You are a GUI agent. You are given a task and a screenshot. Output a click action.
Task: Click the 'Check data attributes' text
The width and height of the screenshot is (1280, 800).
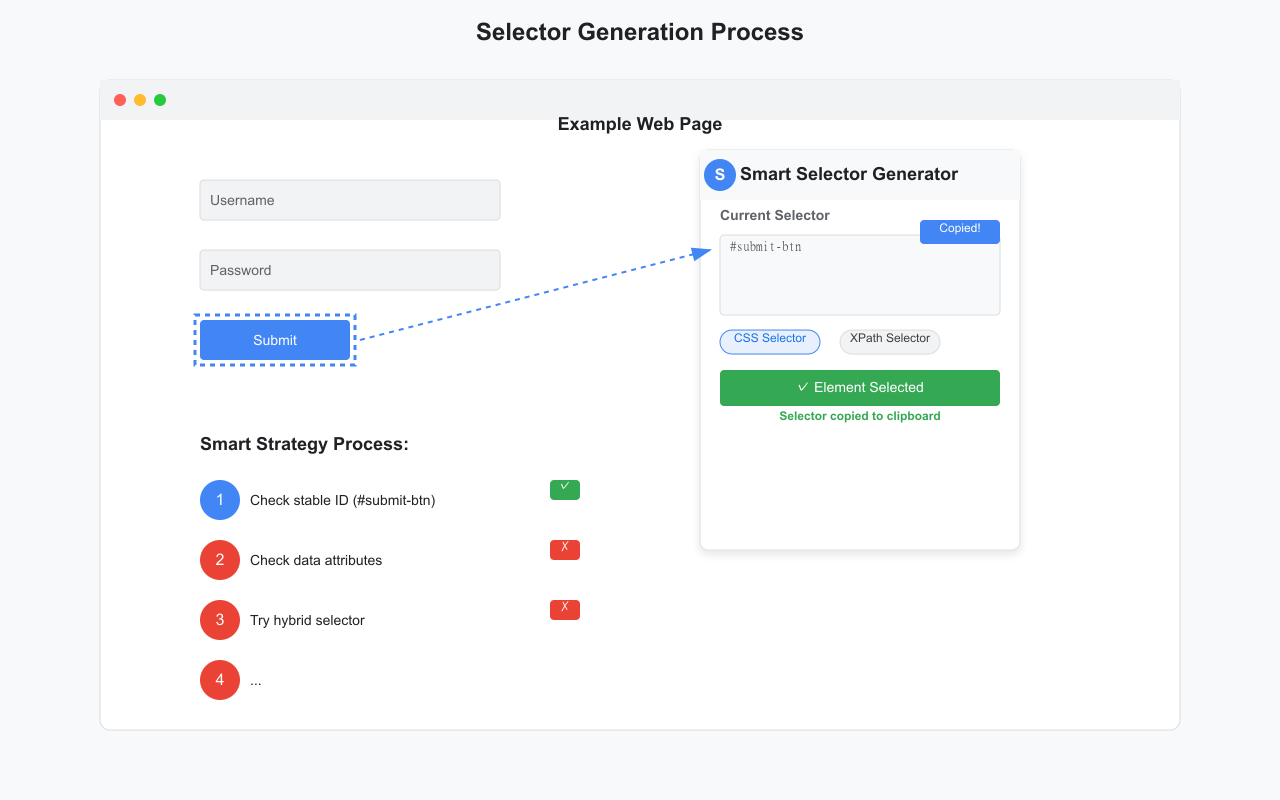coord(316,560)
